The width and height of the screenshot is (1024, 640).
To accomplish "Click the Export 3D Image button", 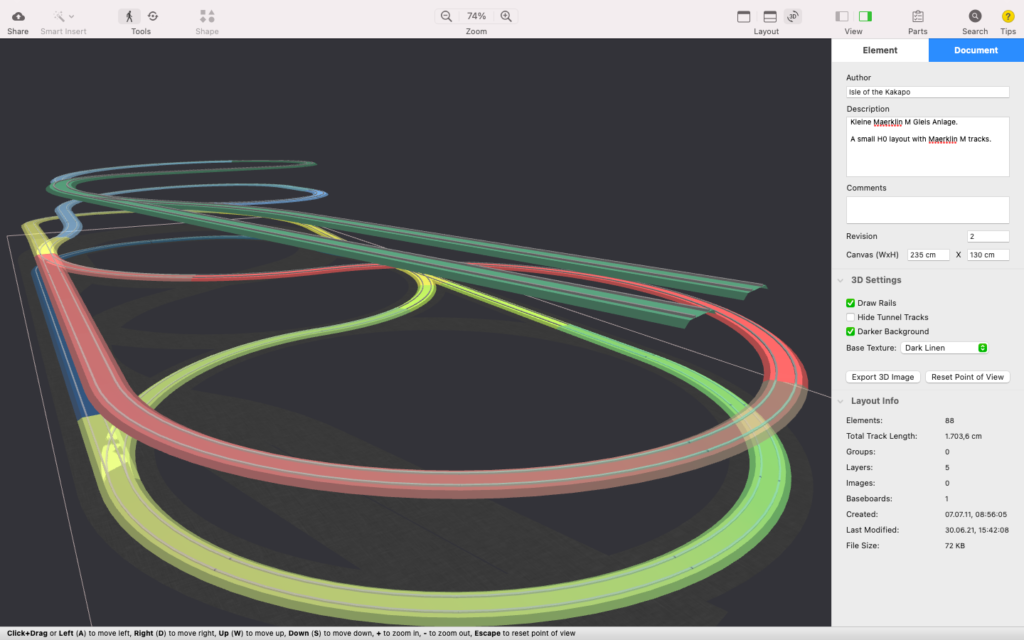I will tap(882, 377).
